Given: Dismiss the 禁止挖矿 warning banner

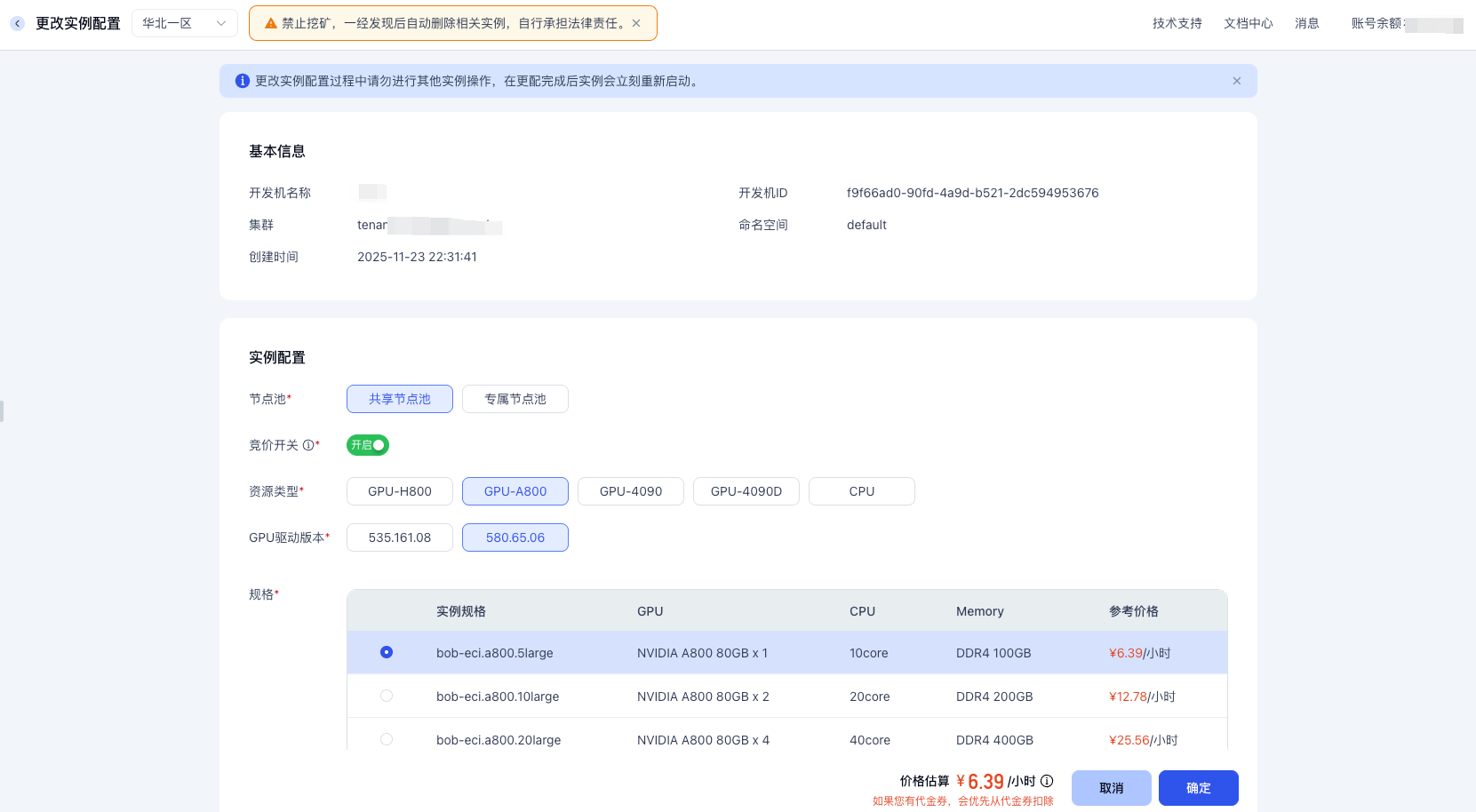Looking at the screenshot, I should 636,22.
